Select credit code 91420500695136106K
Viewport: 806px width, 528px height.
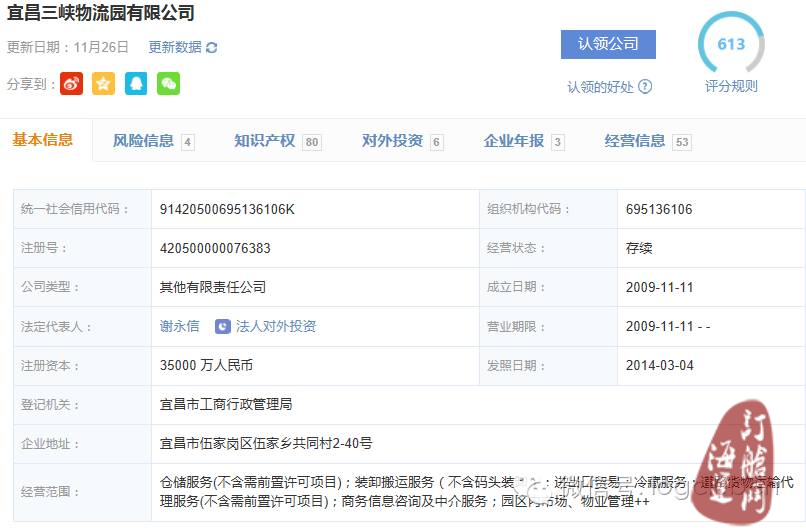(227, 209)
